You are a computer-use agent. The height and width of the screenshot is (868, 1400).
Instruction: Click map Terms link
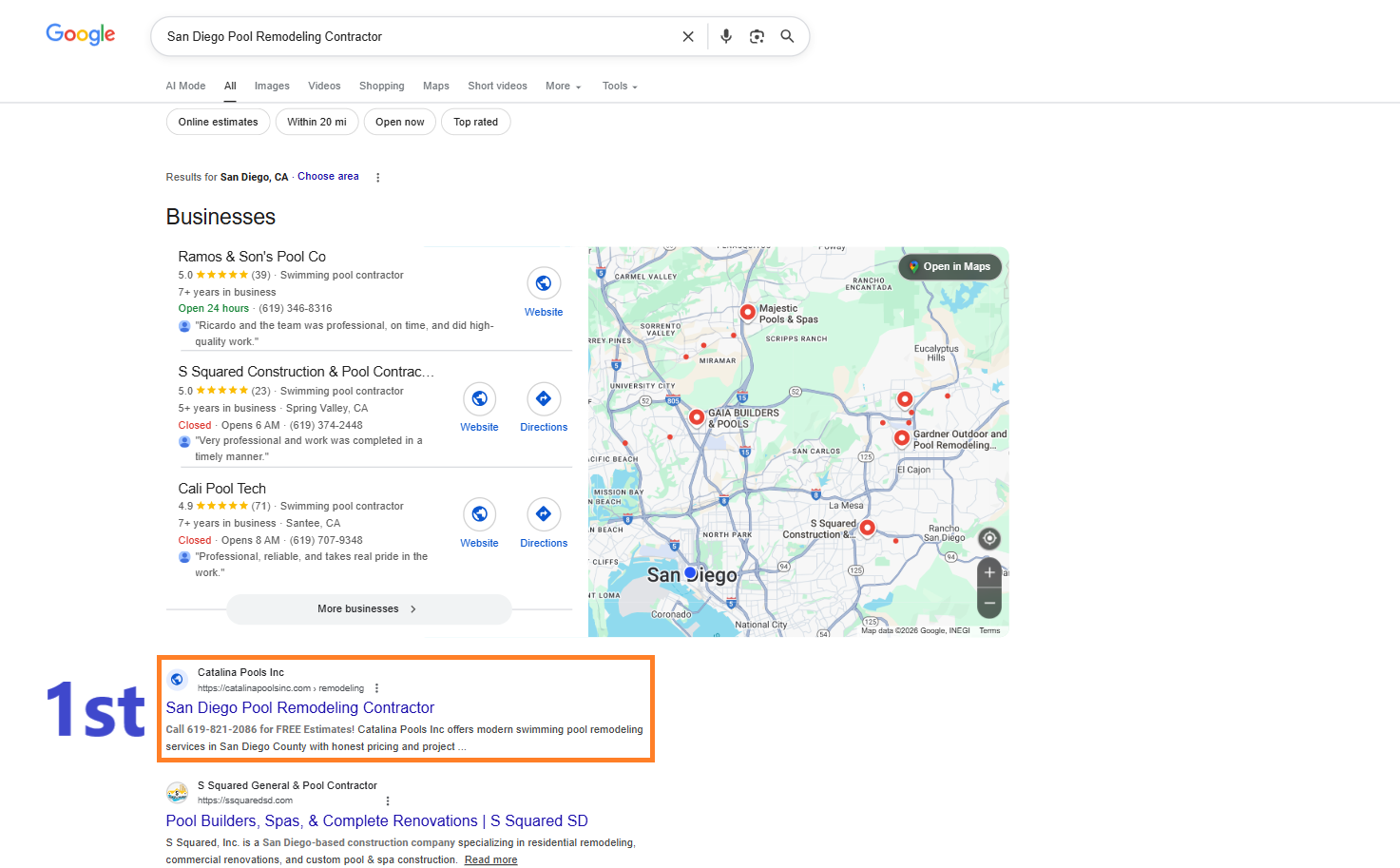click(989, 630)
